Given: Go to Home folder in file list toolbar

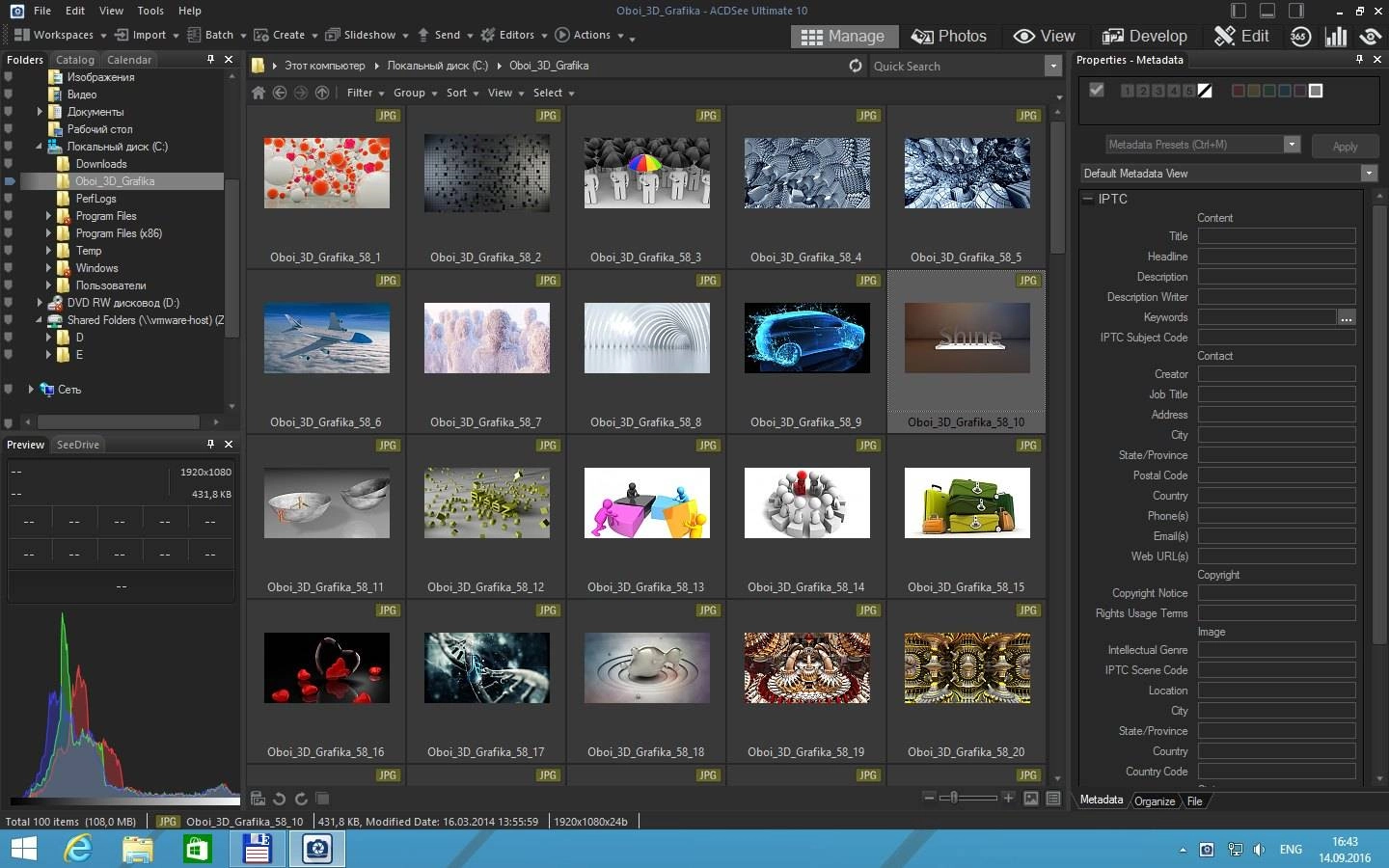Looking at the screenshot, I should 259,93.
